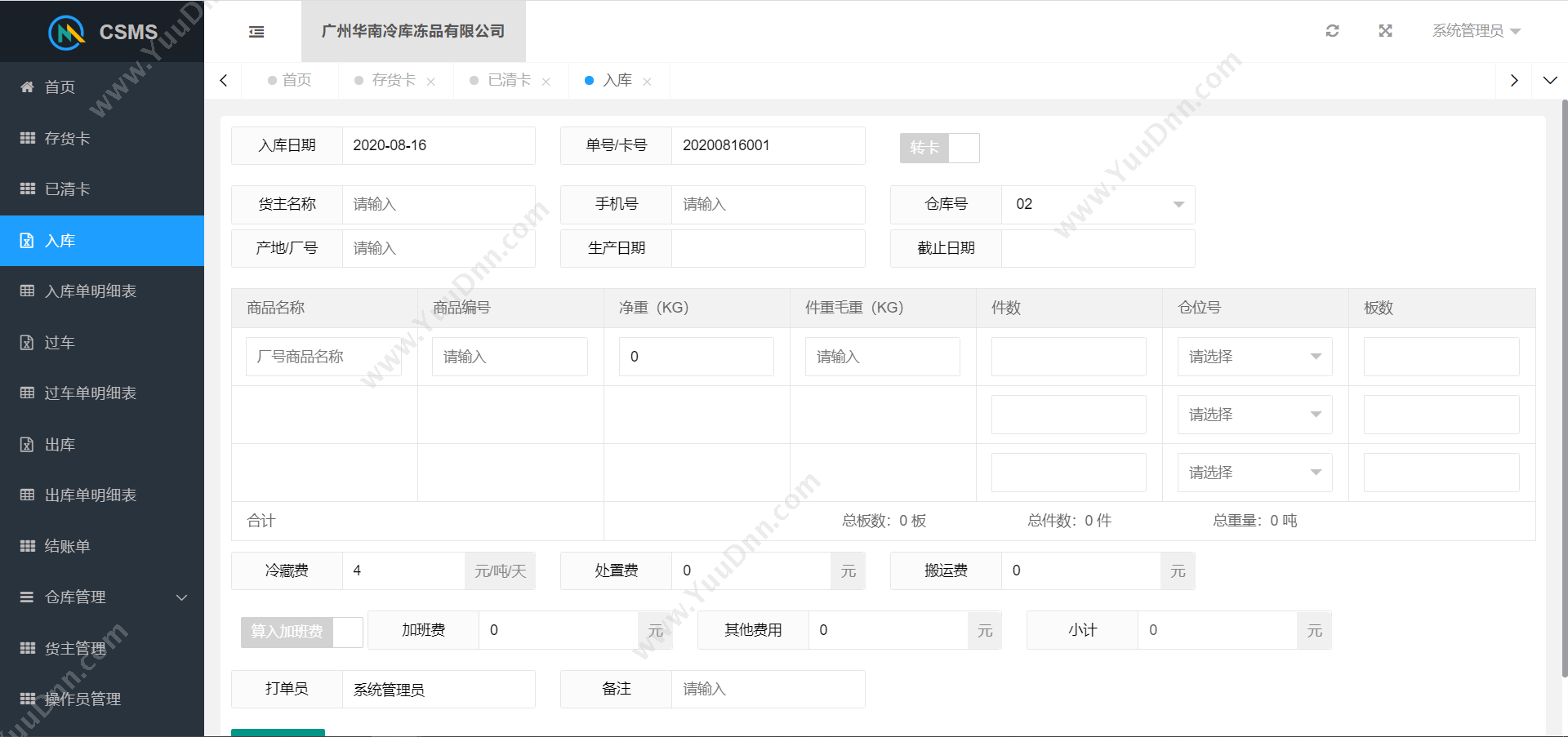This screenshot has height=737, width=1568.
Task: Open 货主管理 in the sidebar
Action: [102, 648]
